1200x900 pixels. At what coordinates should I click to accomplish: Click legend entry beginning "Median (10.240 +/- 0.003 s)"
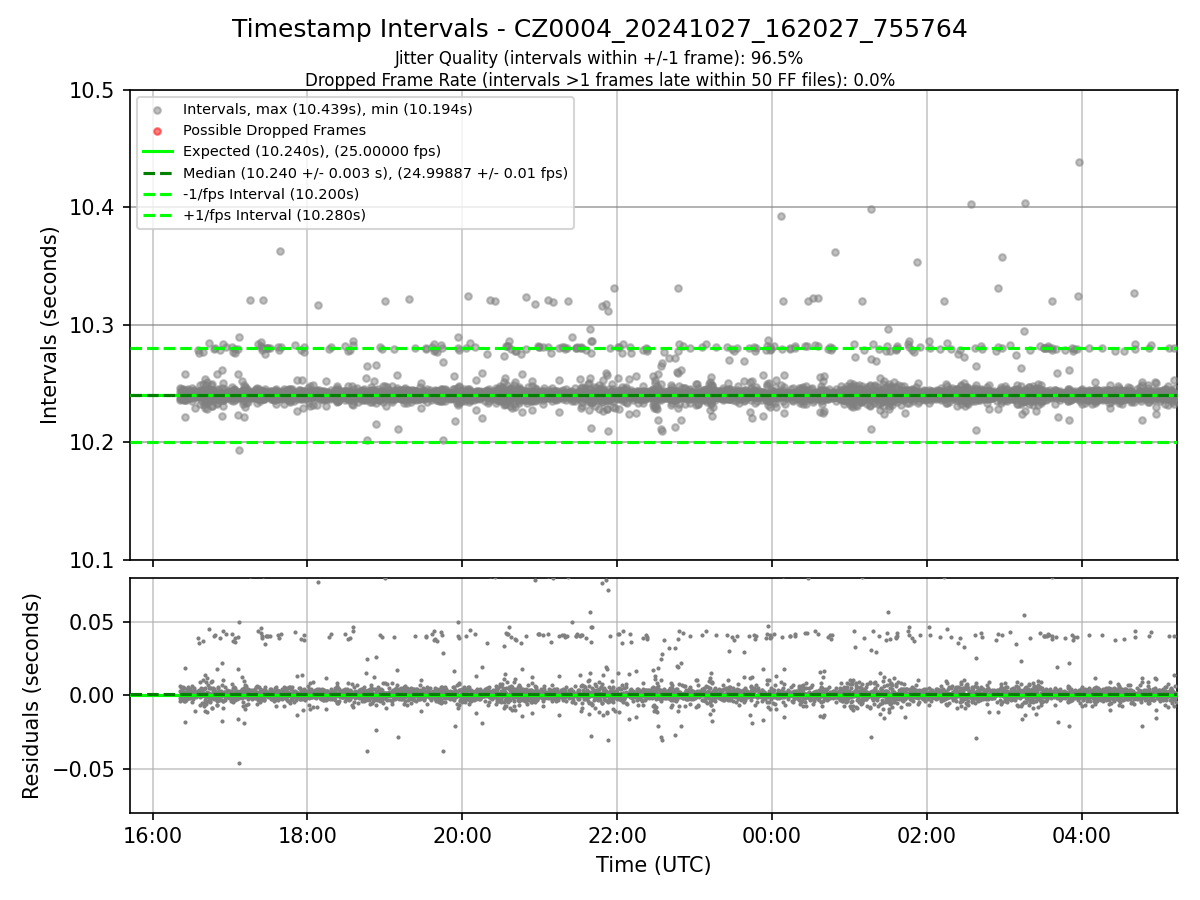375,173
